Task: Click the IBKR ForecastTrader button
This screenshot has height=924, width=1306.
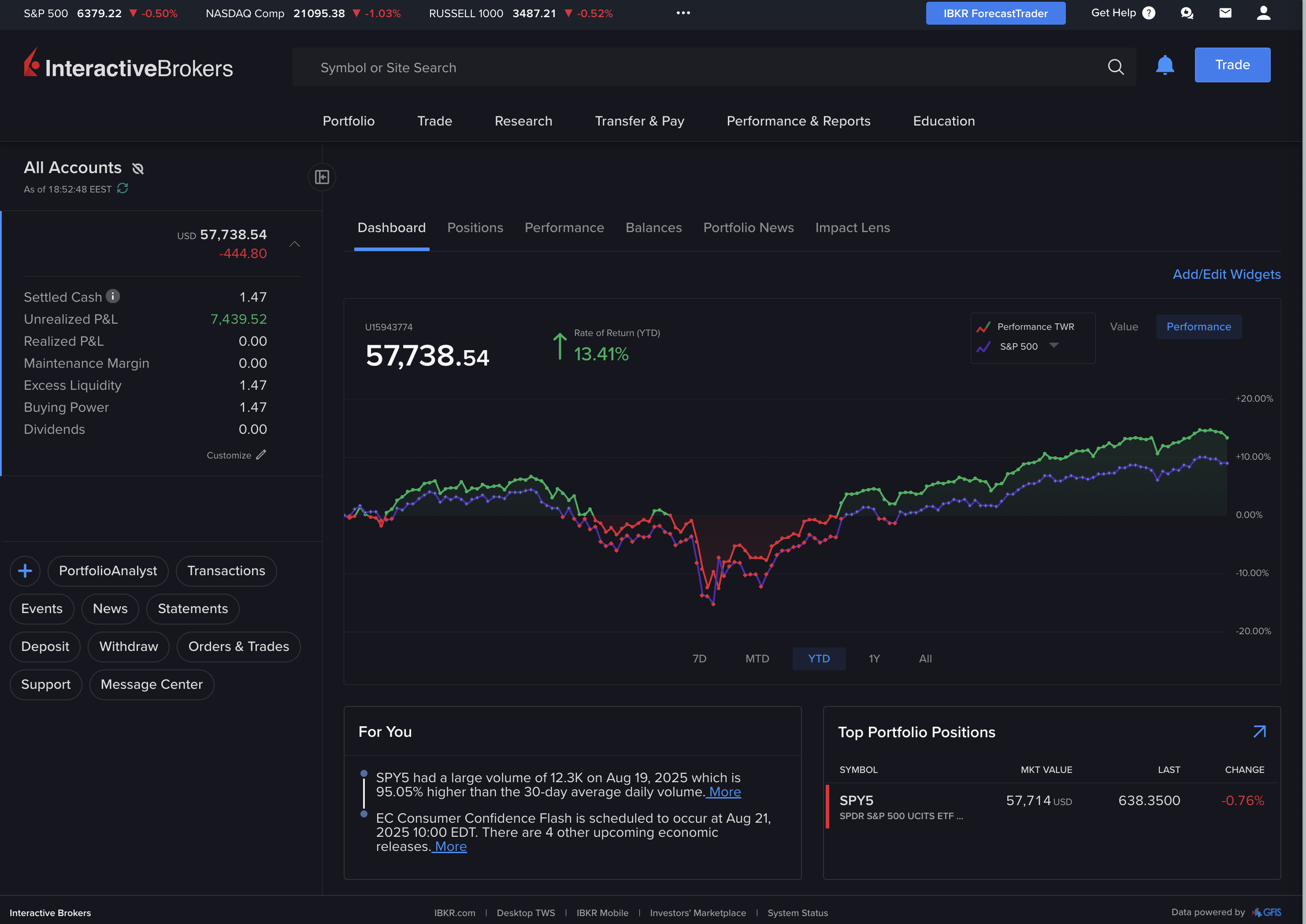Action: click(x=995, y=13)
